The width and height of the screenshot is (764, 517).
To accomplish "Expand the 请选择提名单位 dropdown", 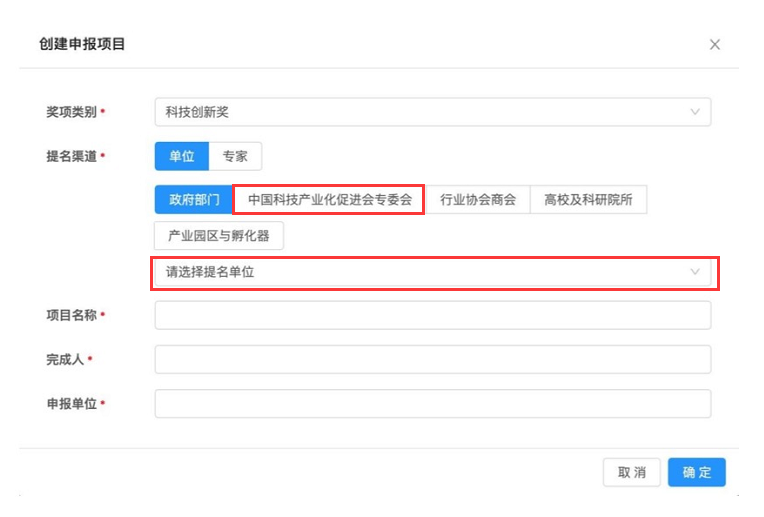I will (x=432, y=272).
